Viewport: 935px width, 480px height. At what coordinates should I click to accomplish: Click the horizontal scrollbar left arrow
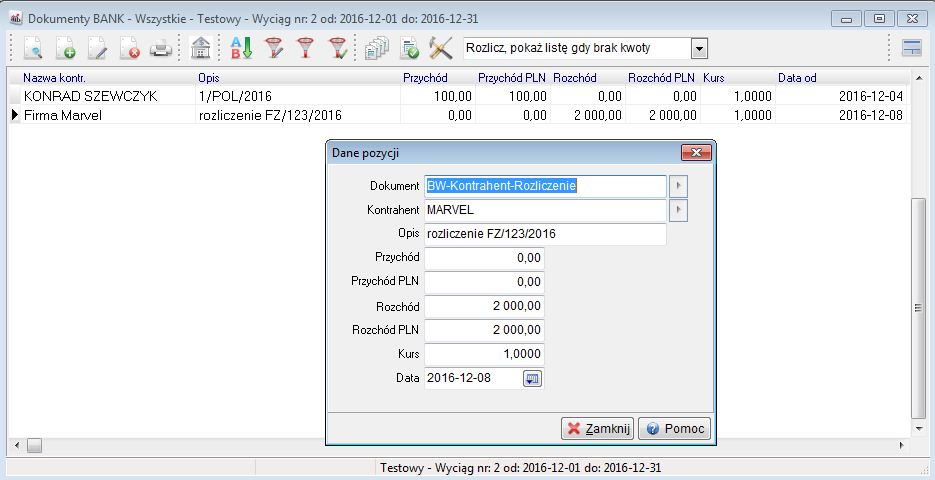coord(16,445)
